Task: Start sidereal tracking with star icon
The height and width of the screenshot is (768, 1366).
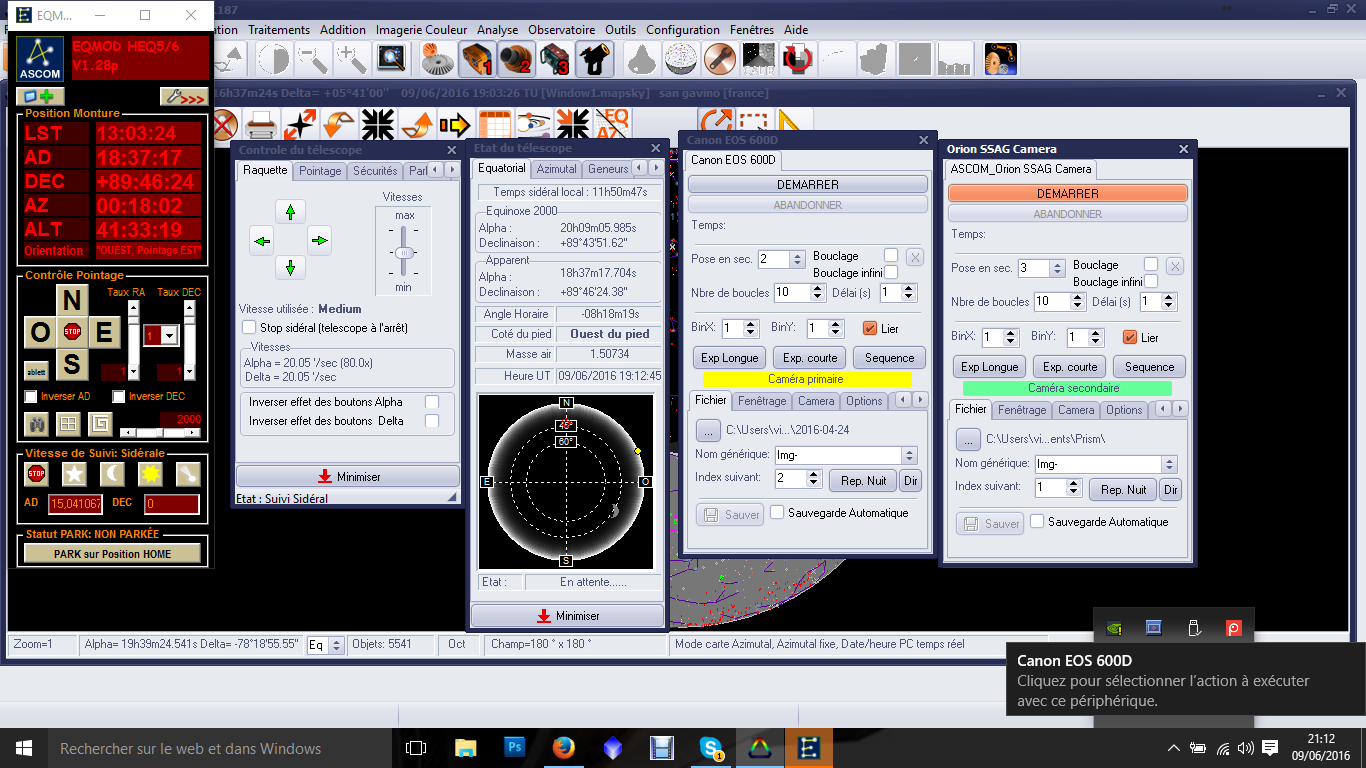Action: point(75,473)
